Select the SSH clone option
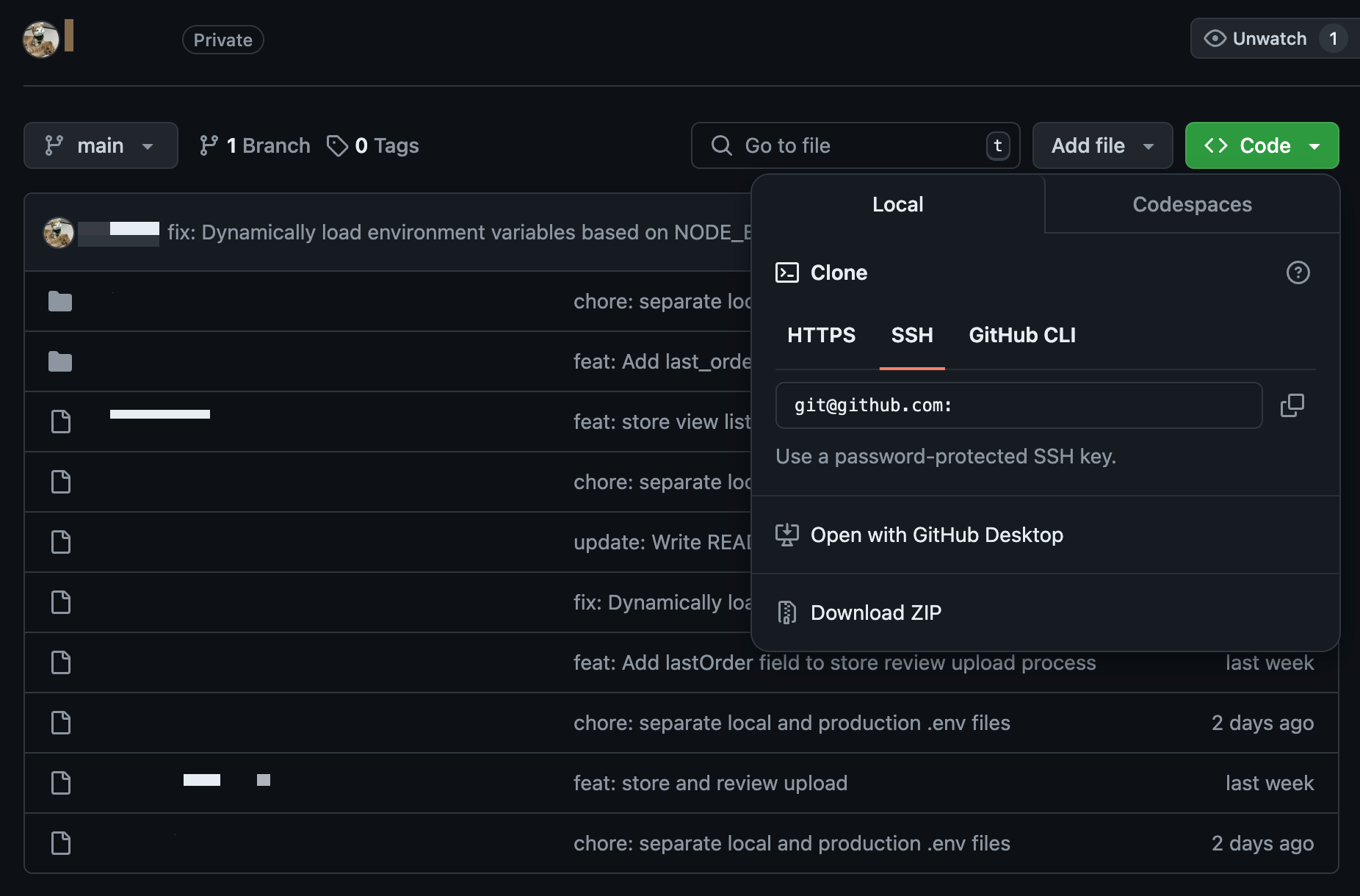 click(912, 335)
